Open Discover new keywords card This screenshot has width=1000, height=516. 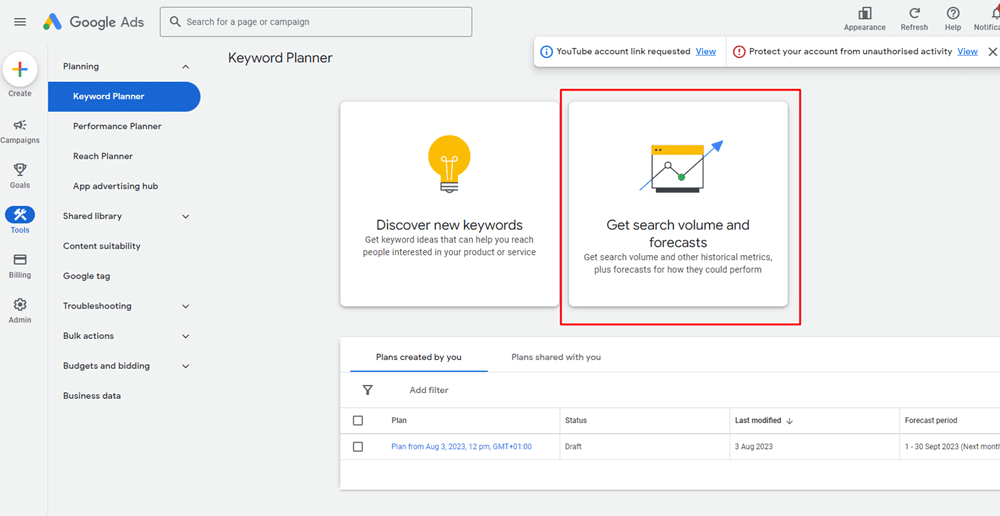(450, 204)
